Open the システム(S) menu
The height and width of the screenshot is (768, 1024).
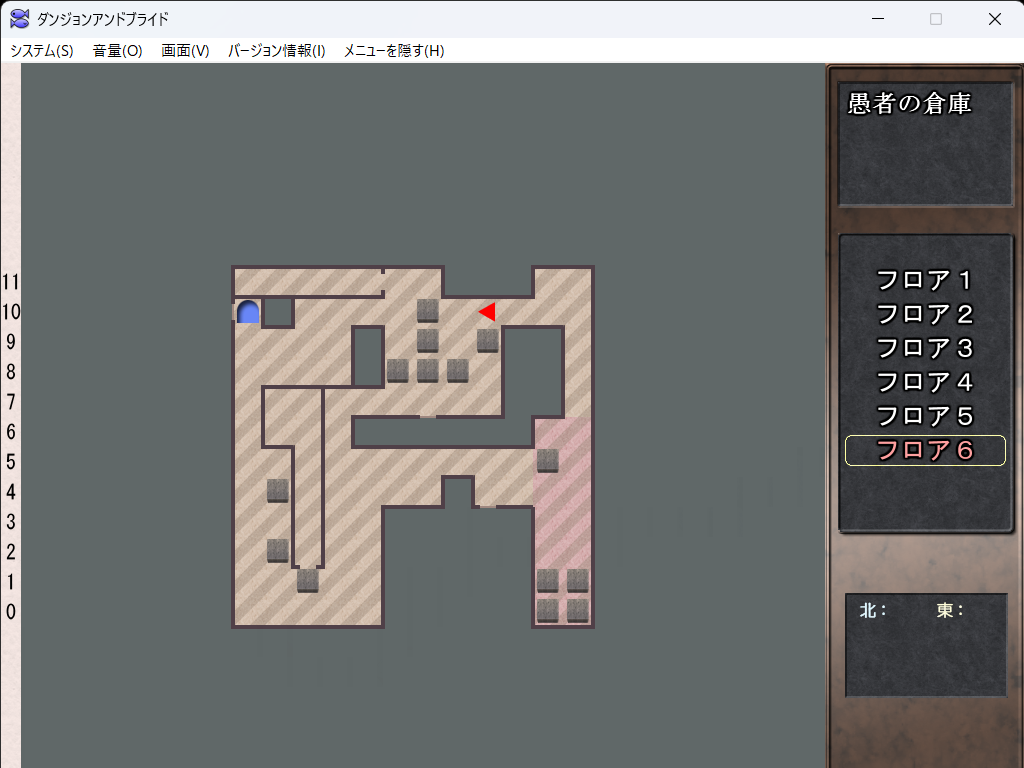point(42,51)
